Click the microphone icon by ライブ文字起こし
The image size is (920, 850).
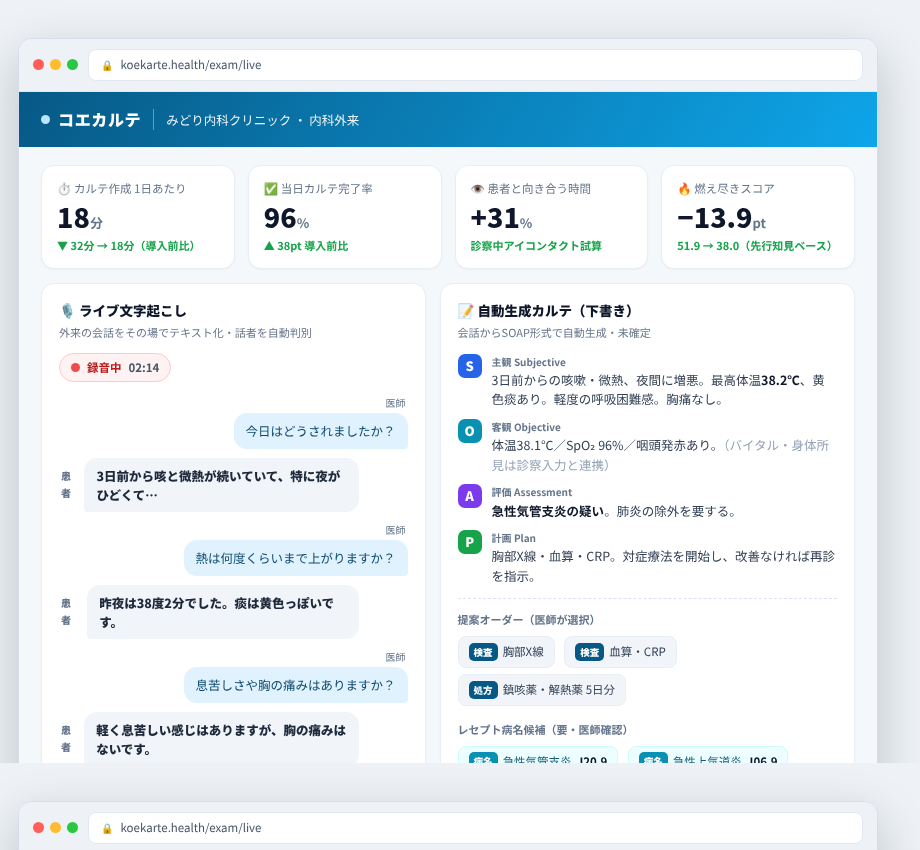(x=67, y=311)
